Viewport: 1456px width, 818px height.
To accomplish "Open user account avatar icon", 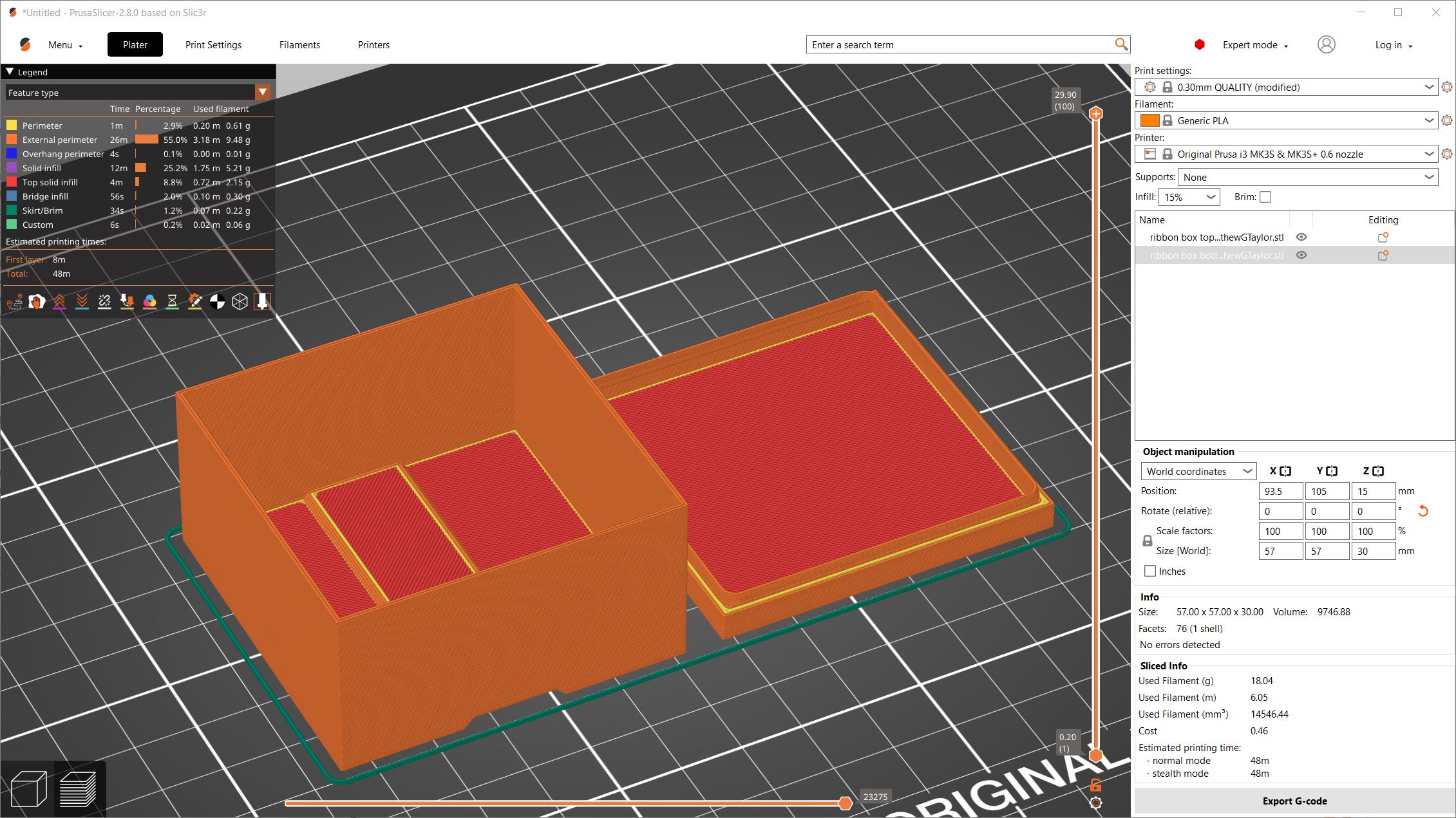I will coord(1326,44).
